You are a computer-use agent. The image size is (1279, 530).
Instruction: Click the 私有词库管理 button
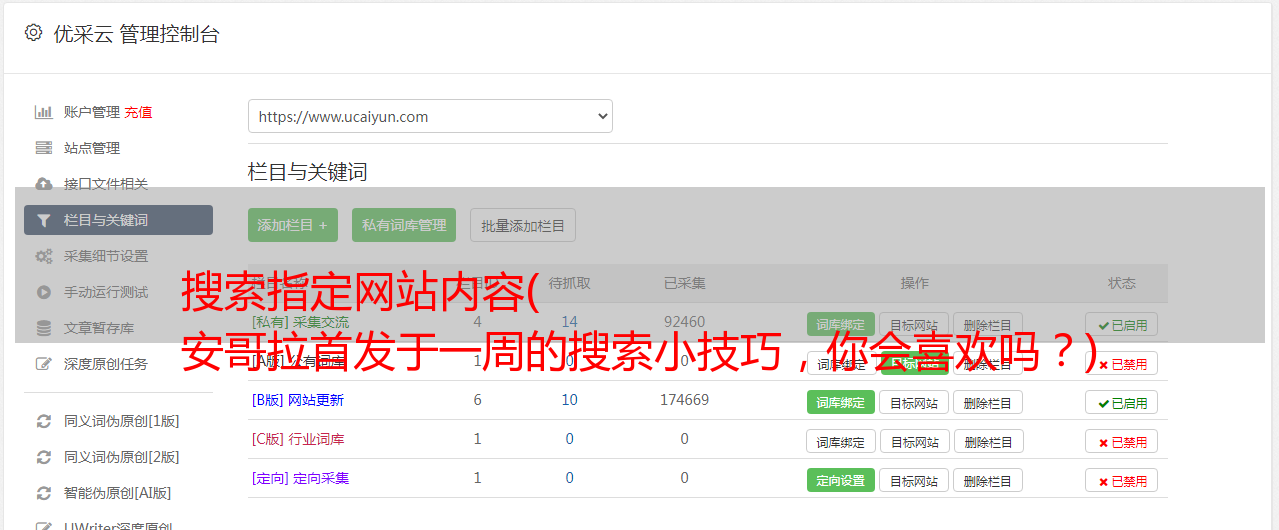point(404,225)
